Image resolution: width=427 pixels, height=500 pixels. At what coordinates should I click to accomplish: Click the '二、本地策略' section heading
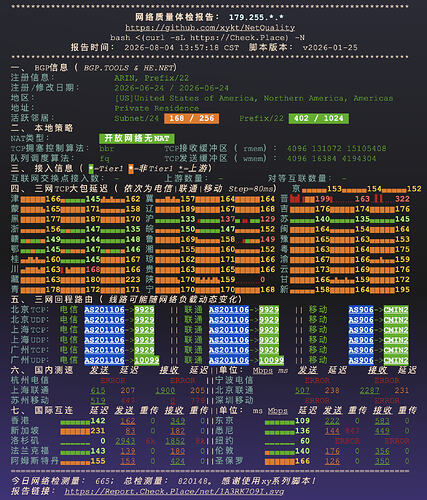click(x=42, y=128)
